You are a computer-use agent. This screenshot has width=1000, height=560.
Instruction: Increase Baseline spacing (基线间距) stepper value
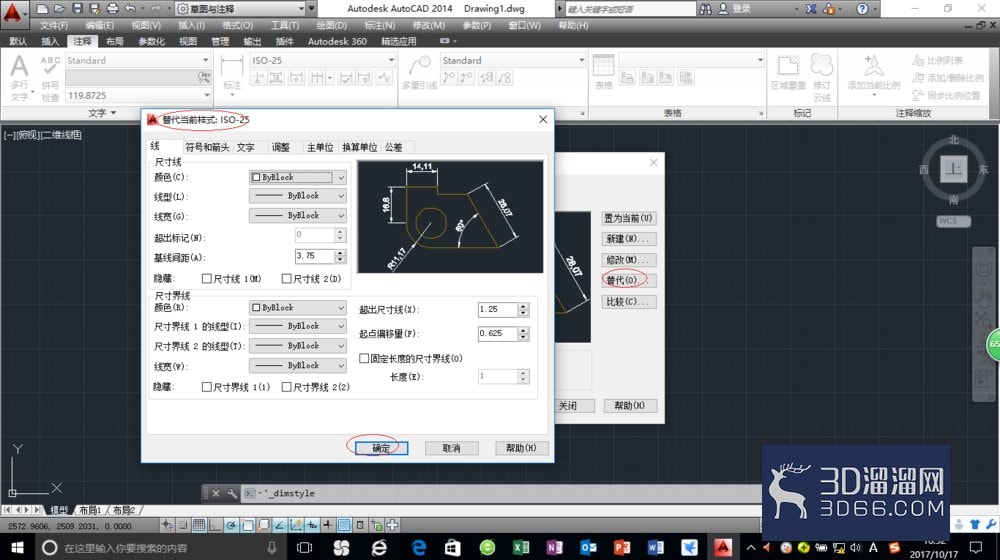click(341, 253)
